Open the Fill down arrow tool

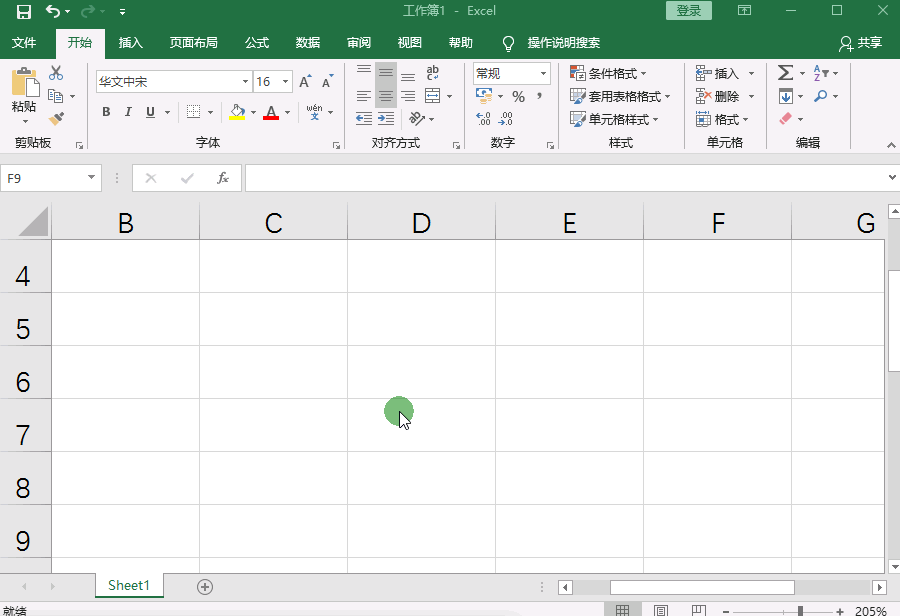coord(786,96)
